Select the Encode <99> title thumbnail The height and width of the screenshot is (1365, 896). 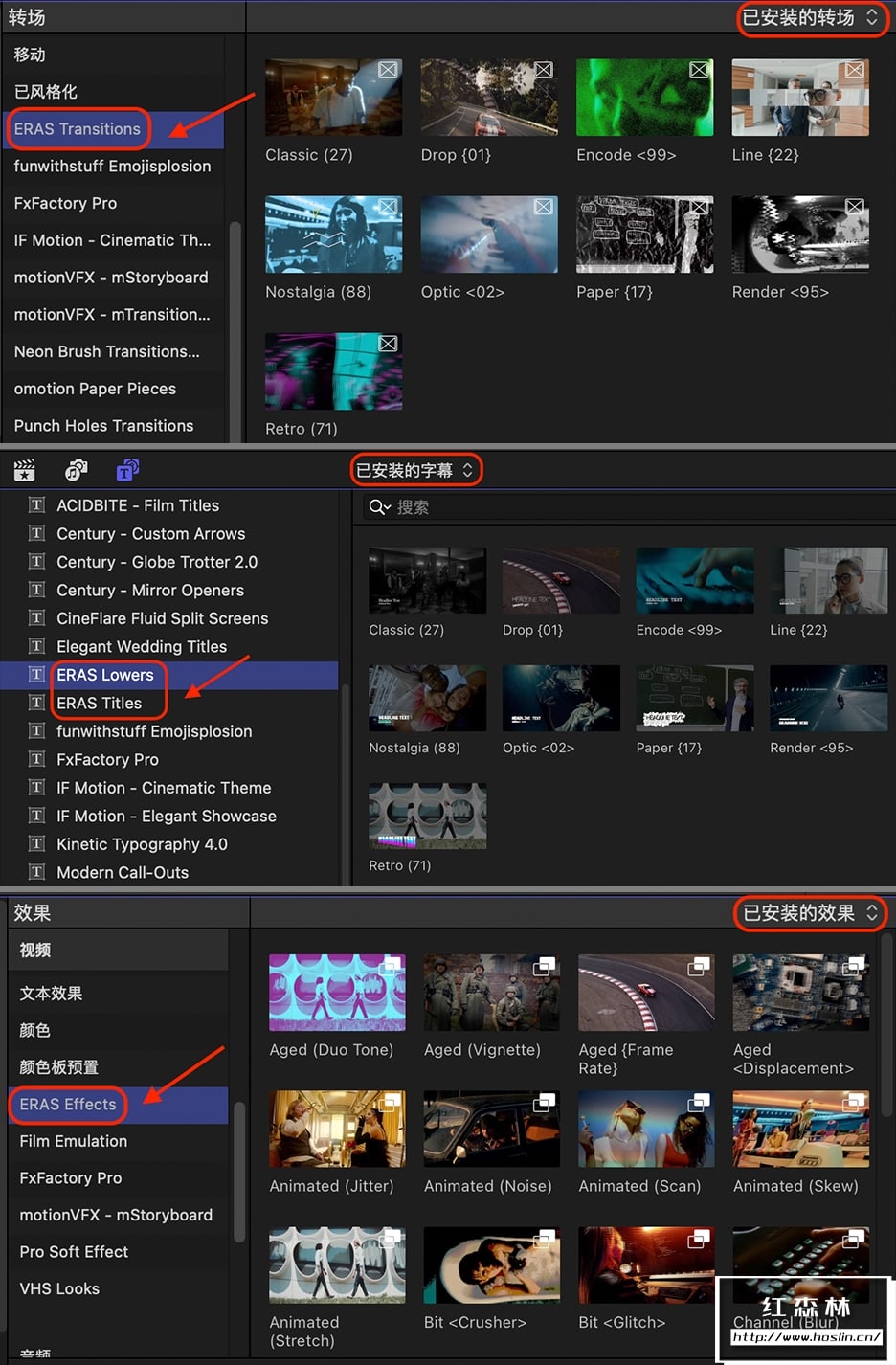(x=695, y=580)
